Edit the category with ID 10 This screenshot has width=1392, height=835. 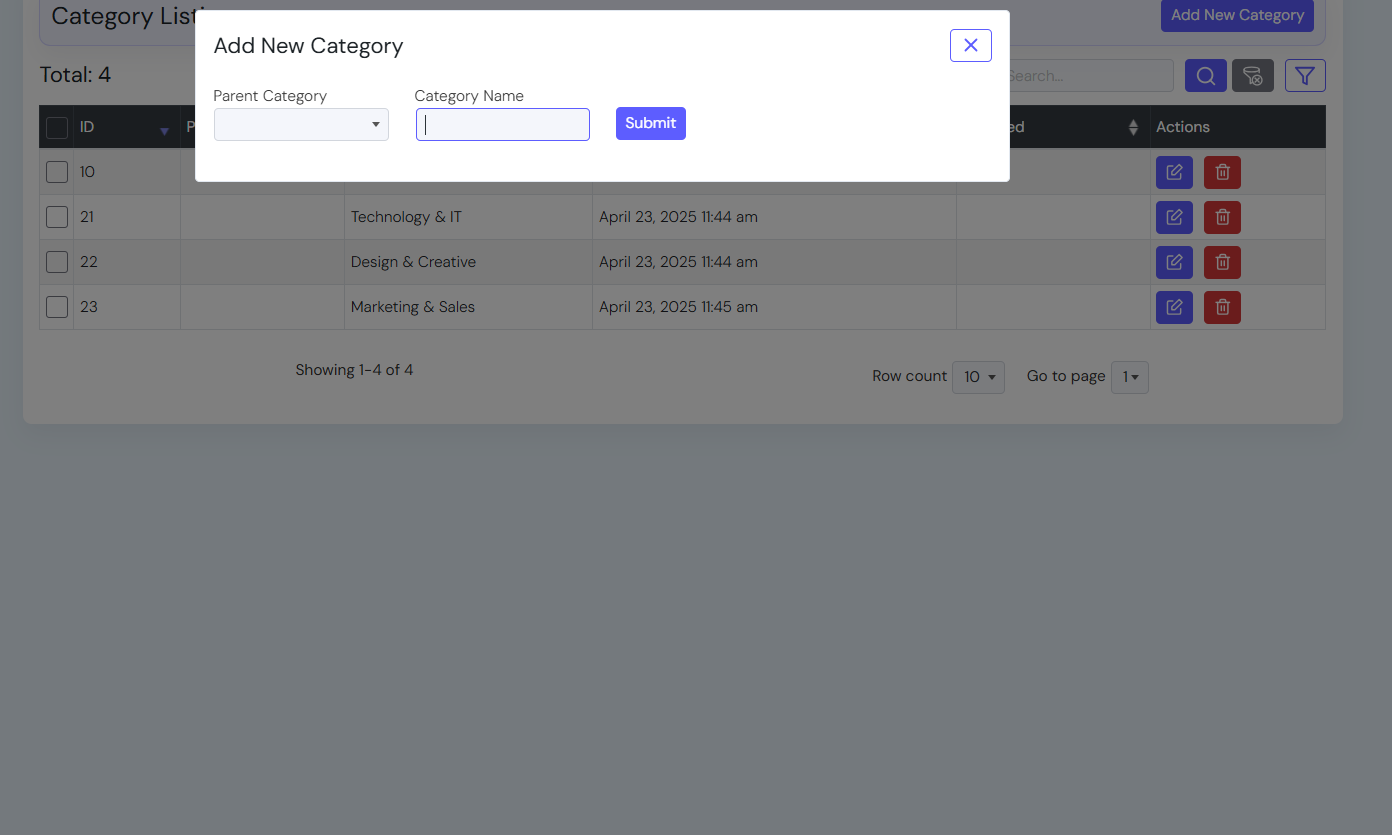[x=1174, y=172]
